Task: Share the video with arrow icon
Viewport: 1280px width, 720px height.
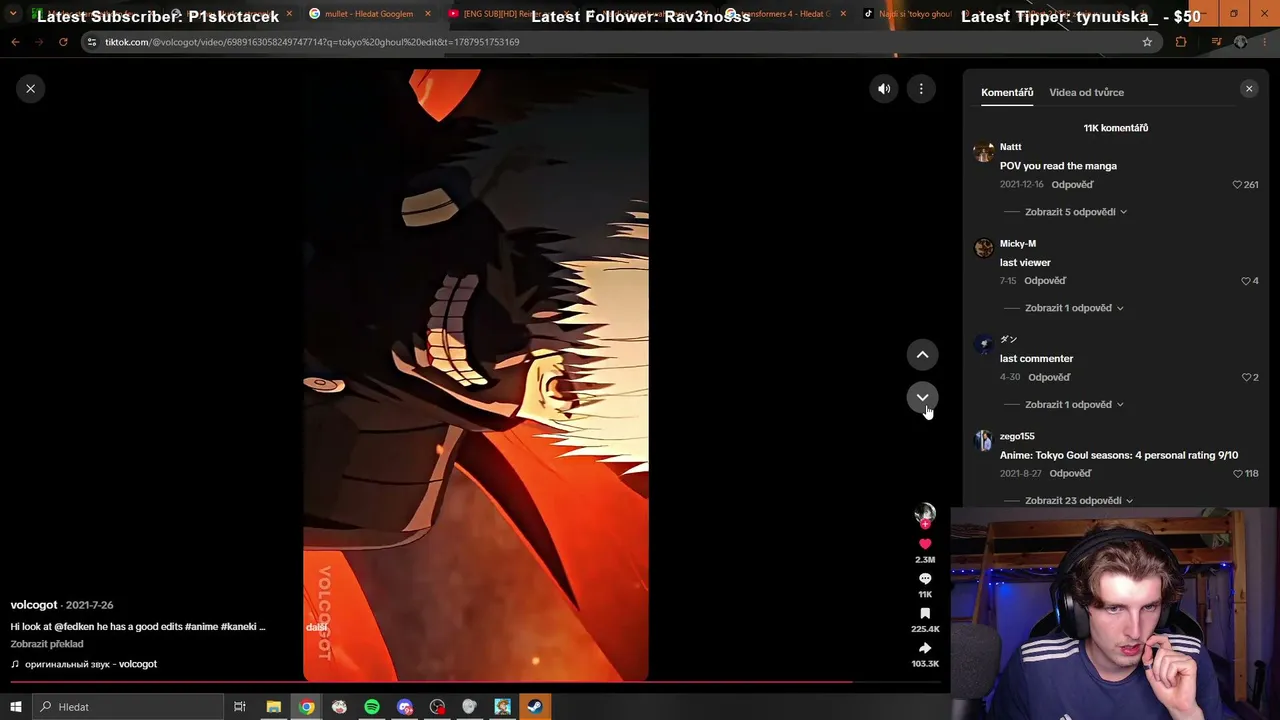Action: coord(925,648)
